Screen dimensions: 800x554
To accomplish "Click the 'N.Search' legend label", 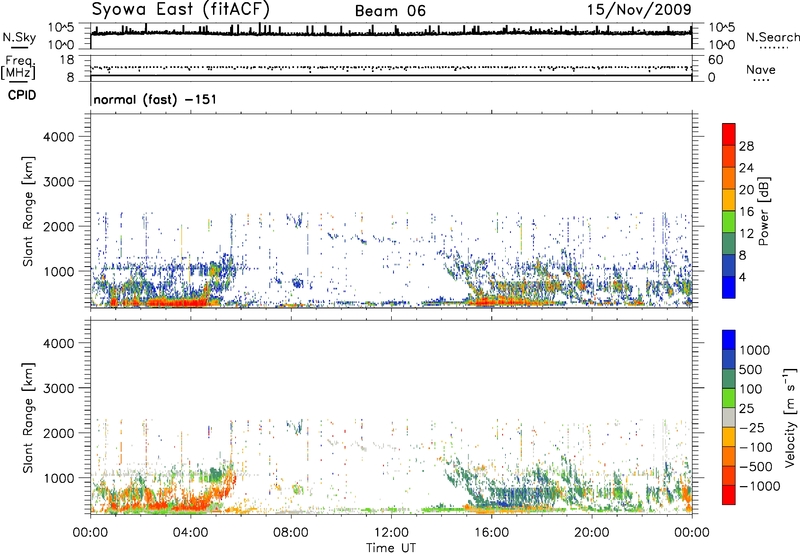I will (772, 37).
